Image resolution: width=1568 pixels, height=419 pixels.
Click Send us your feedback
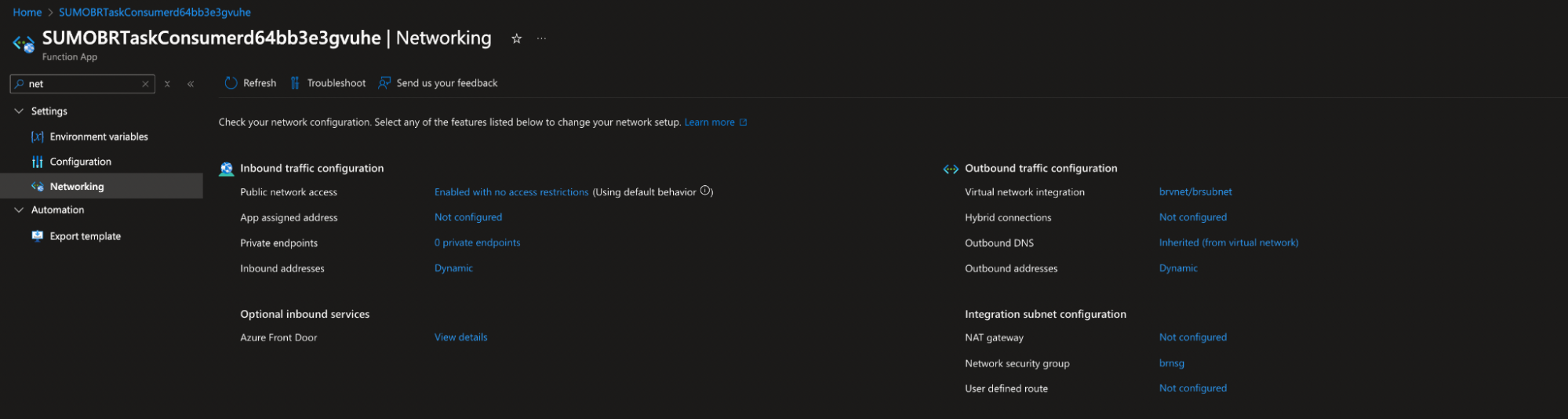[x=438, y=83]
